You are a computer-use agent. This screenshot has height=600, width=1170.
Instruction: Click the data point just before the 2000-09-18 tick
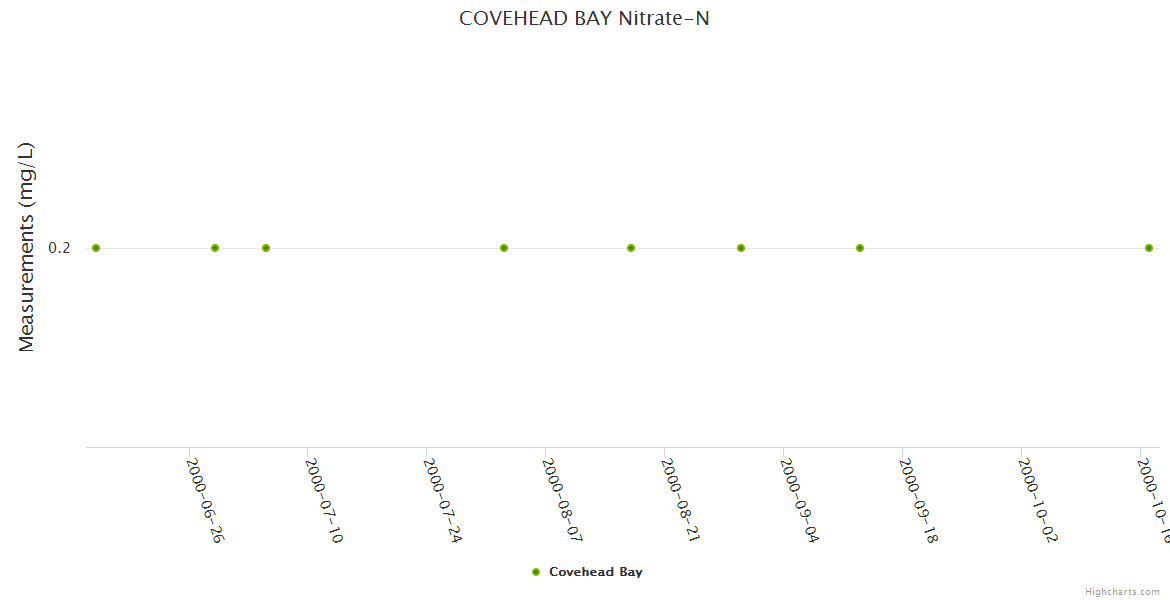coord(860,248)
